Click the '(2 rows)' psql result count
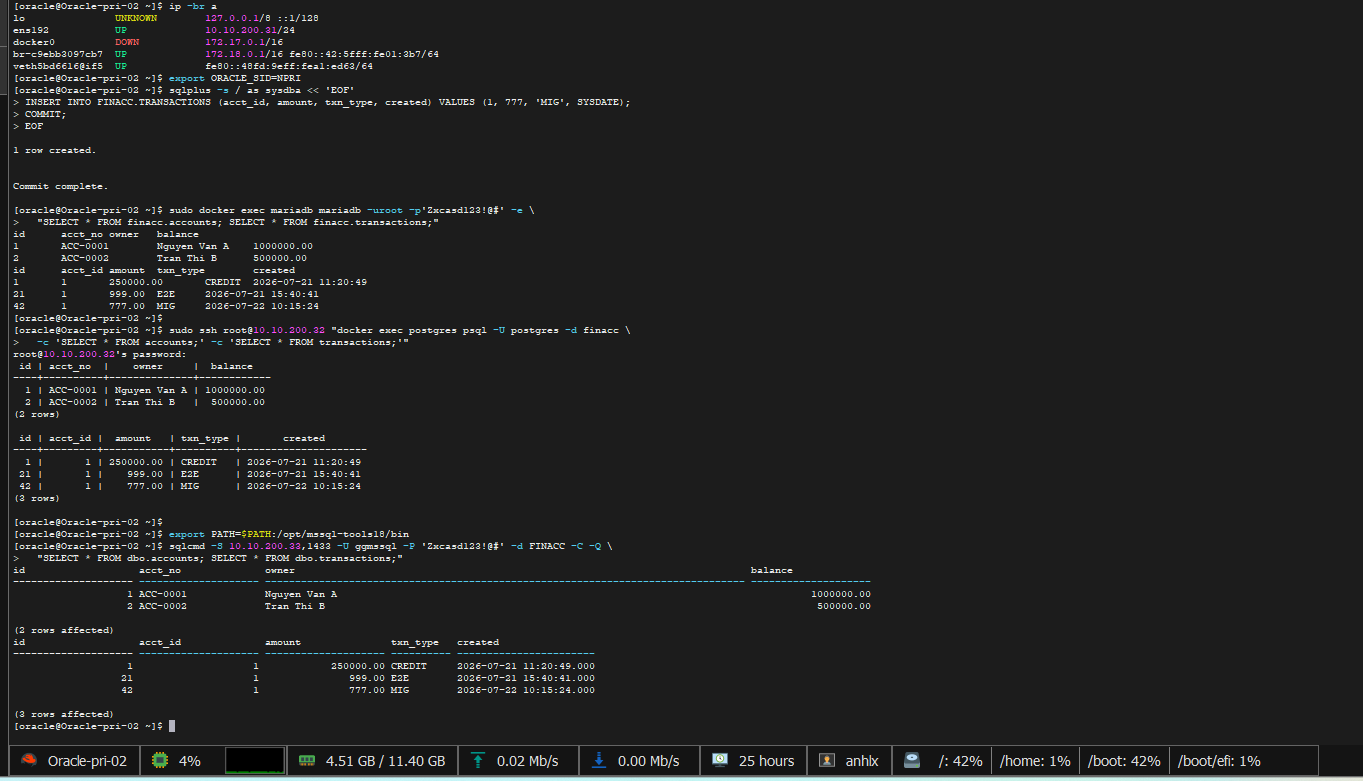 coord(37,414)
